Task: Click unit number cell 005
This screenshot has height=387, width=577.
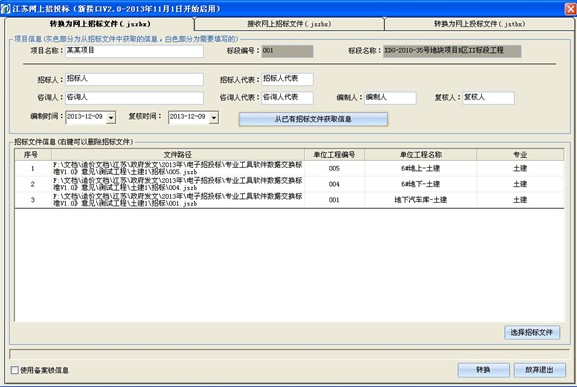Action: click(x=334, y=168)
